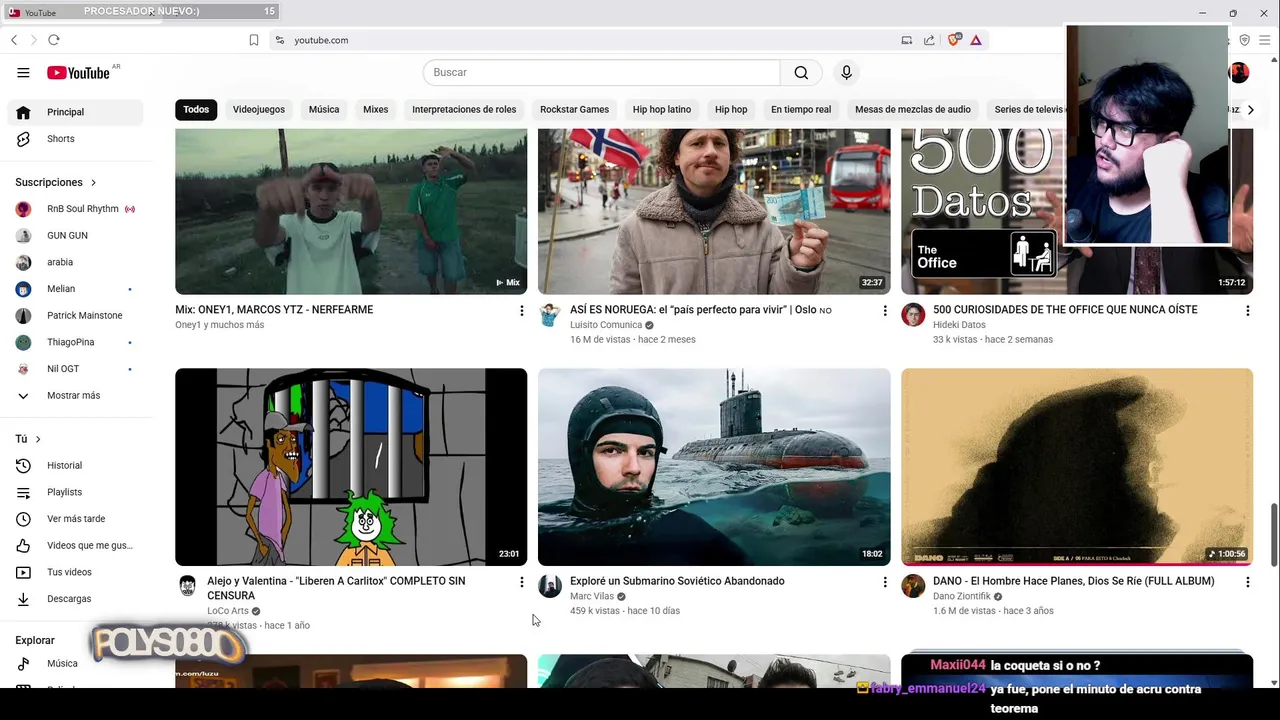This screenshot has width=1280, height=720.
Task: Play the Alejo y Valentina thumbnail
Action: tap(351, 467)
